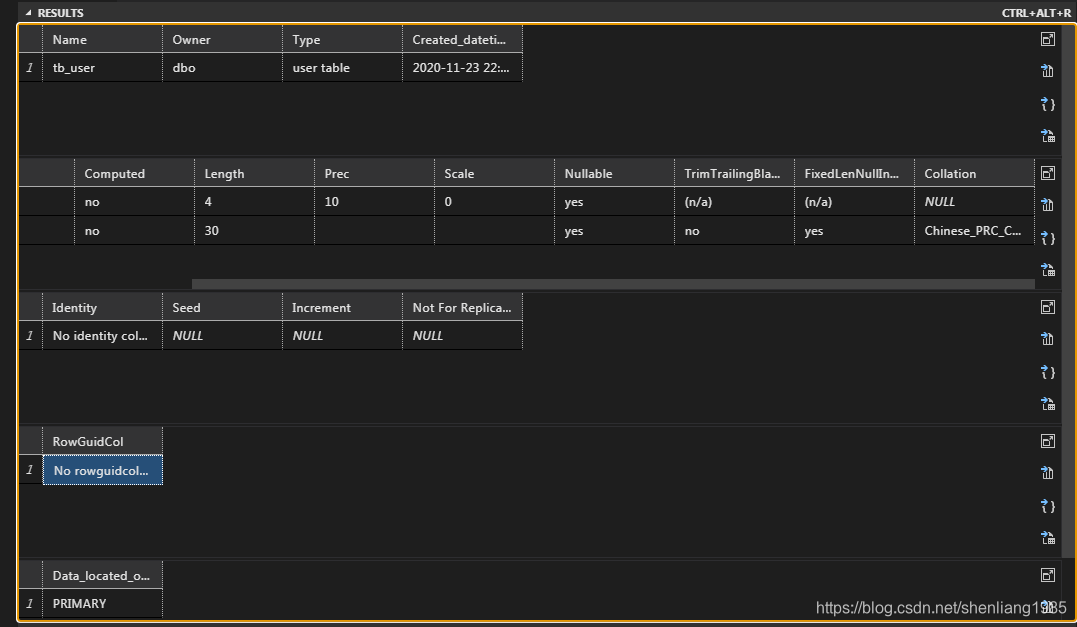Viewport: 1077px width, 627px height.
Task: Select the (n/a) cell under FixedLenNullIn...
Action: (x=854, y=201)
